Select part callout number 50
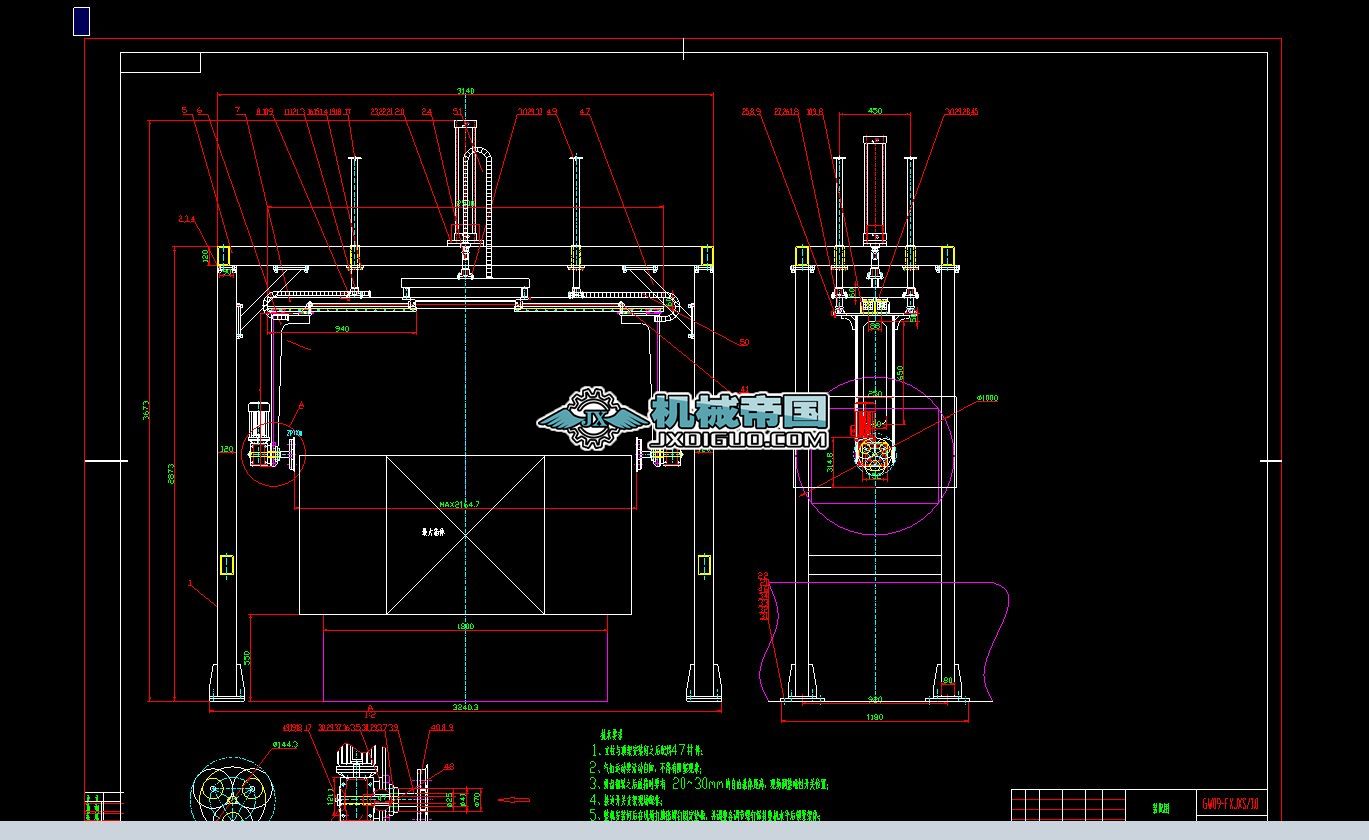1369x840 pixels. coord(744,343)
